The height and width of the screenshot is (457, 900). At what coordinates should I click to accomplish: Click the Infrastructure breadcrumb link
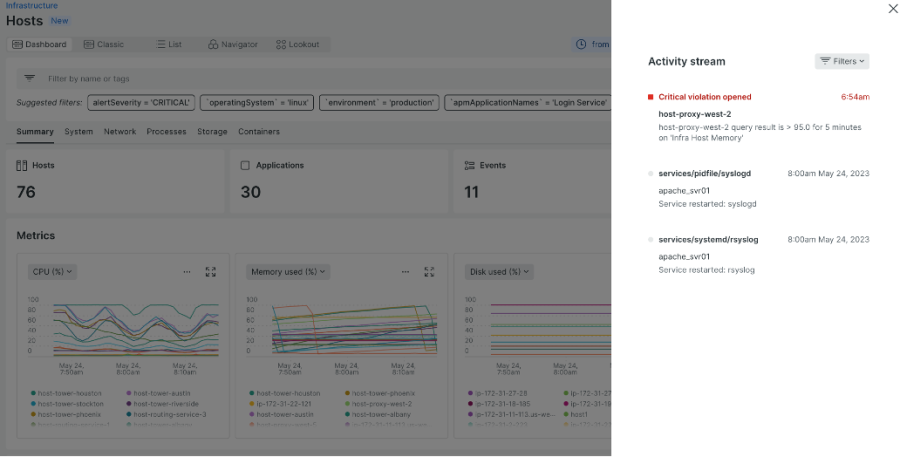31,6
